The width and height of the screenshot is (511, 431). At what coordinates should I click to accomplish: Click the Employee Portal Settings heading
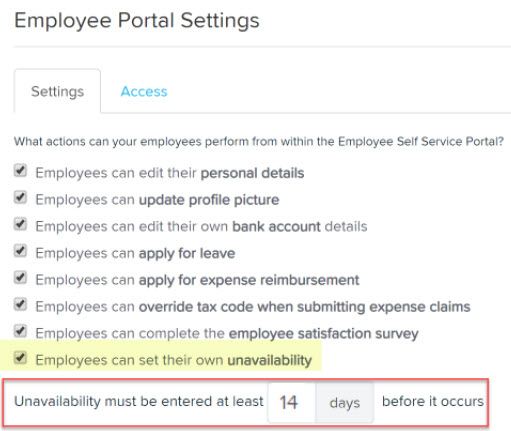click(137, 21)
